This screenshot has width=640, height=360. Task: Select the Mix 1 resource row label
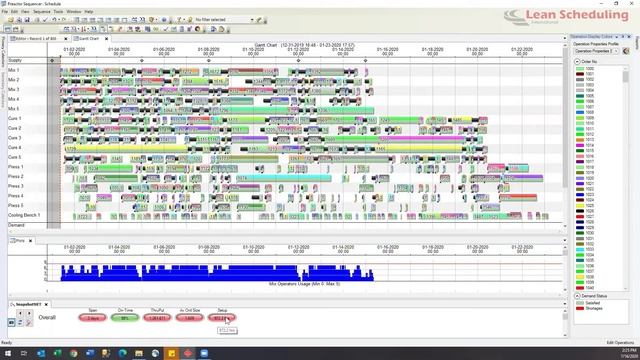13,70
